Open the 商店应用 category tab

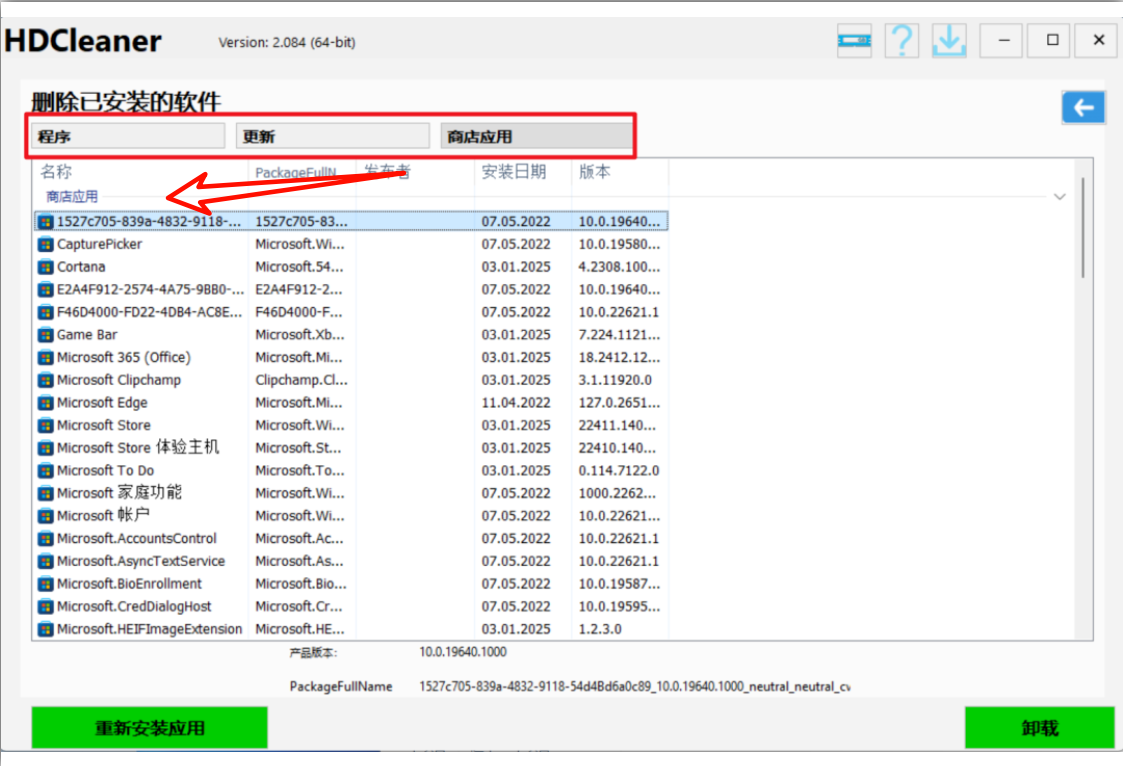537,135
